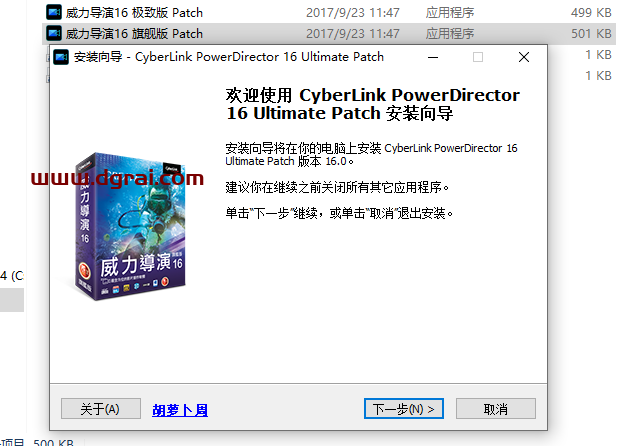The width and height of the screenshot is (642, 446).
Task: Select the 威力导演16 极致版 Patch file icon
Action: [54, 12]
